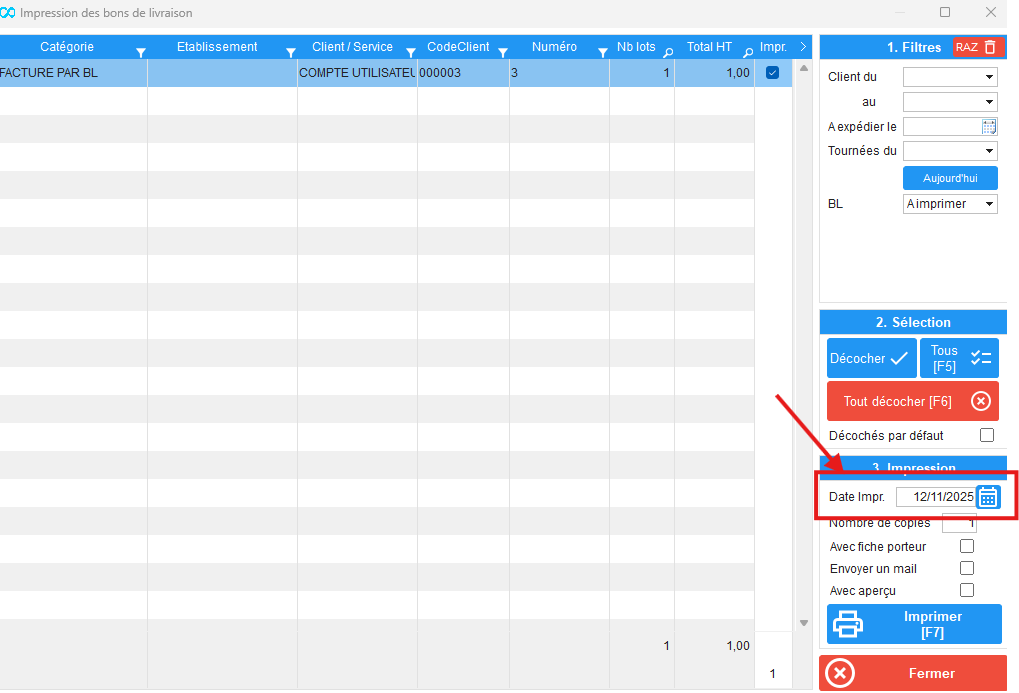Uncheck the Impr. checkbox for row 000003
The height and width of the screenshot is (693, 1019).
click(x=772, y=73)
